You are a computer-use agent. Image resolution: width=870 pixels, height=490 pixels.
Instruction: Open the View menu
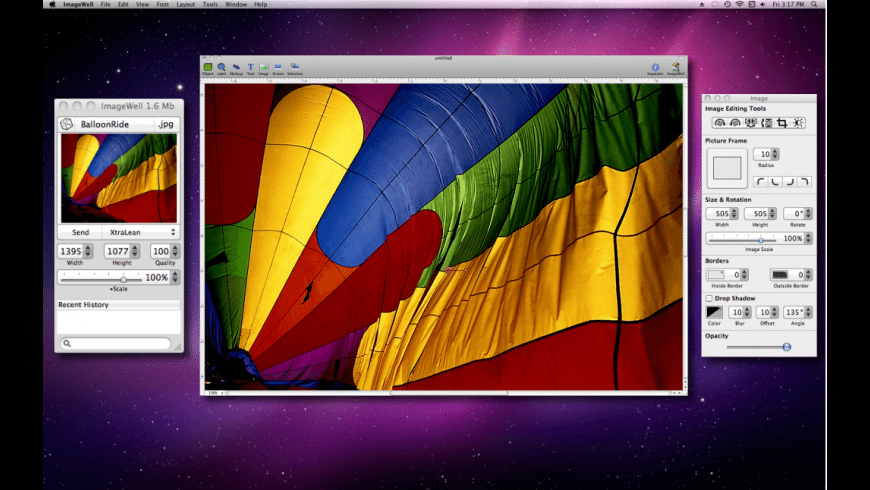pos(143,4)
